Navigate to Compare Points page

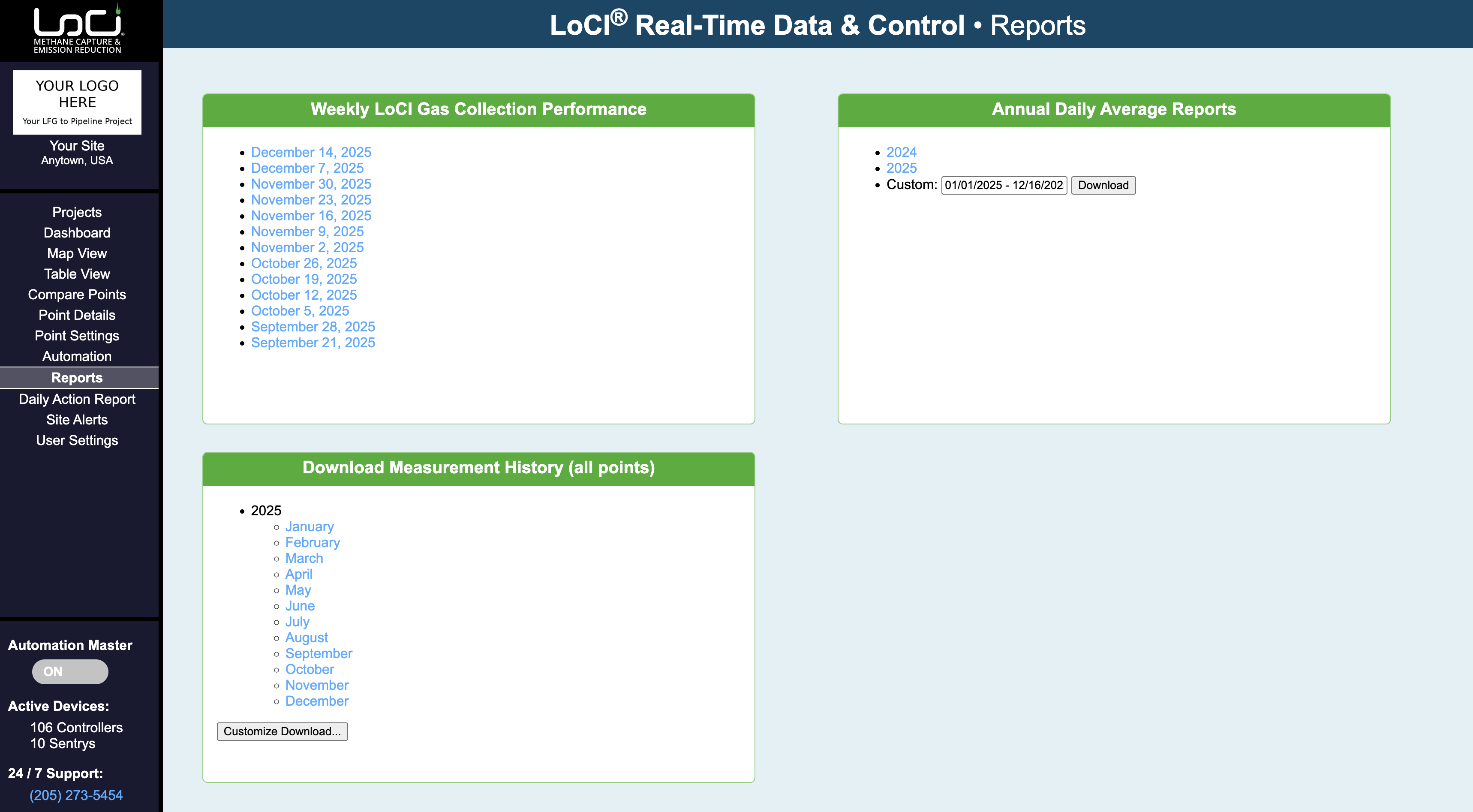coord(77,295)
